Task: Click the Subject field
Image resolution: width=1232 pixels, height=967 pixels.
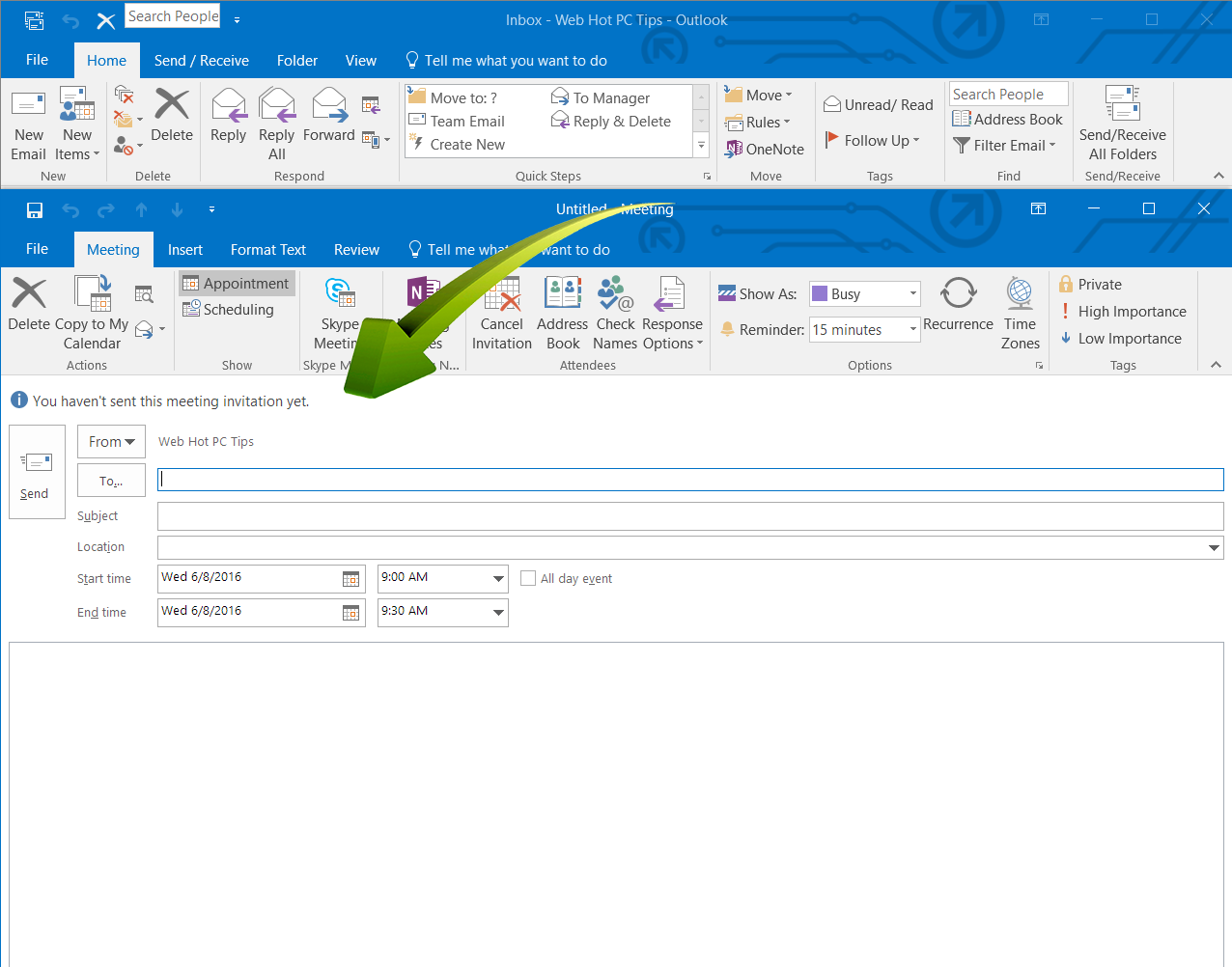Action: point(690,515)
